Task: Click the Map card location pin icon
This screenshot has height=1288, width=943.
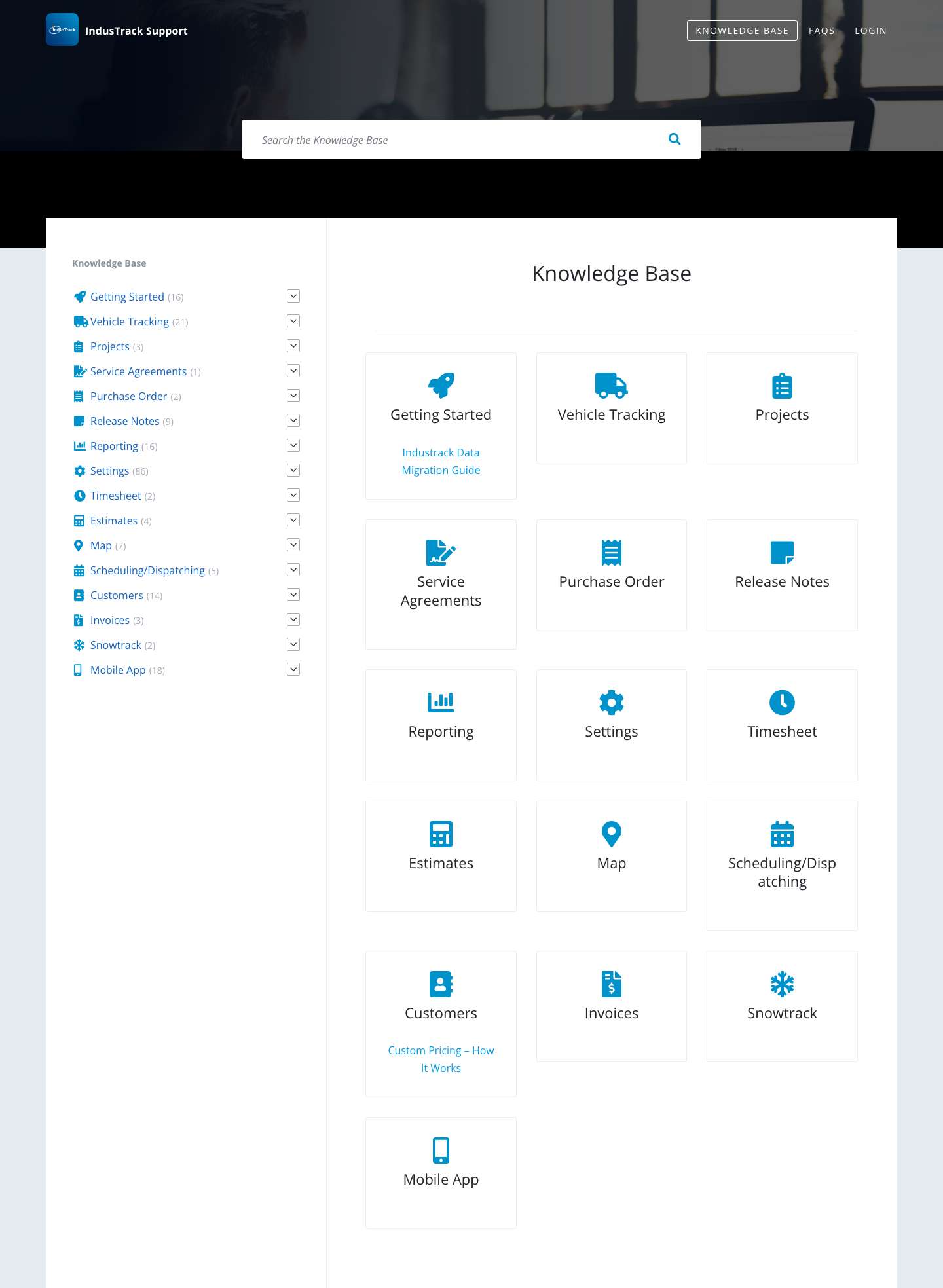Action: (x=612, y=834)
